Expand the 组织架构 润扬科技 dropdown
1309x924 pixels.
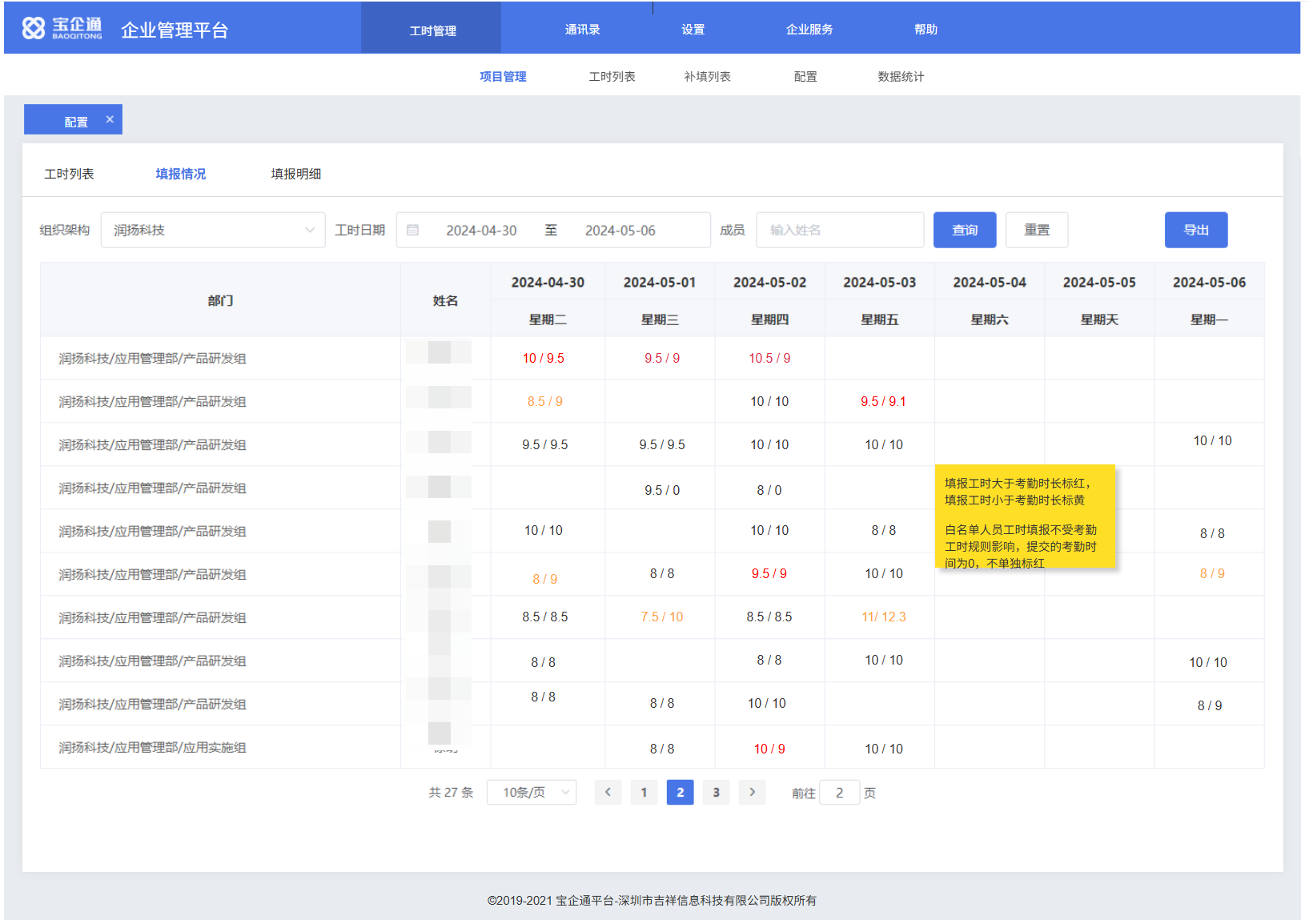coord(213,231)
